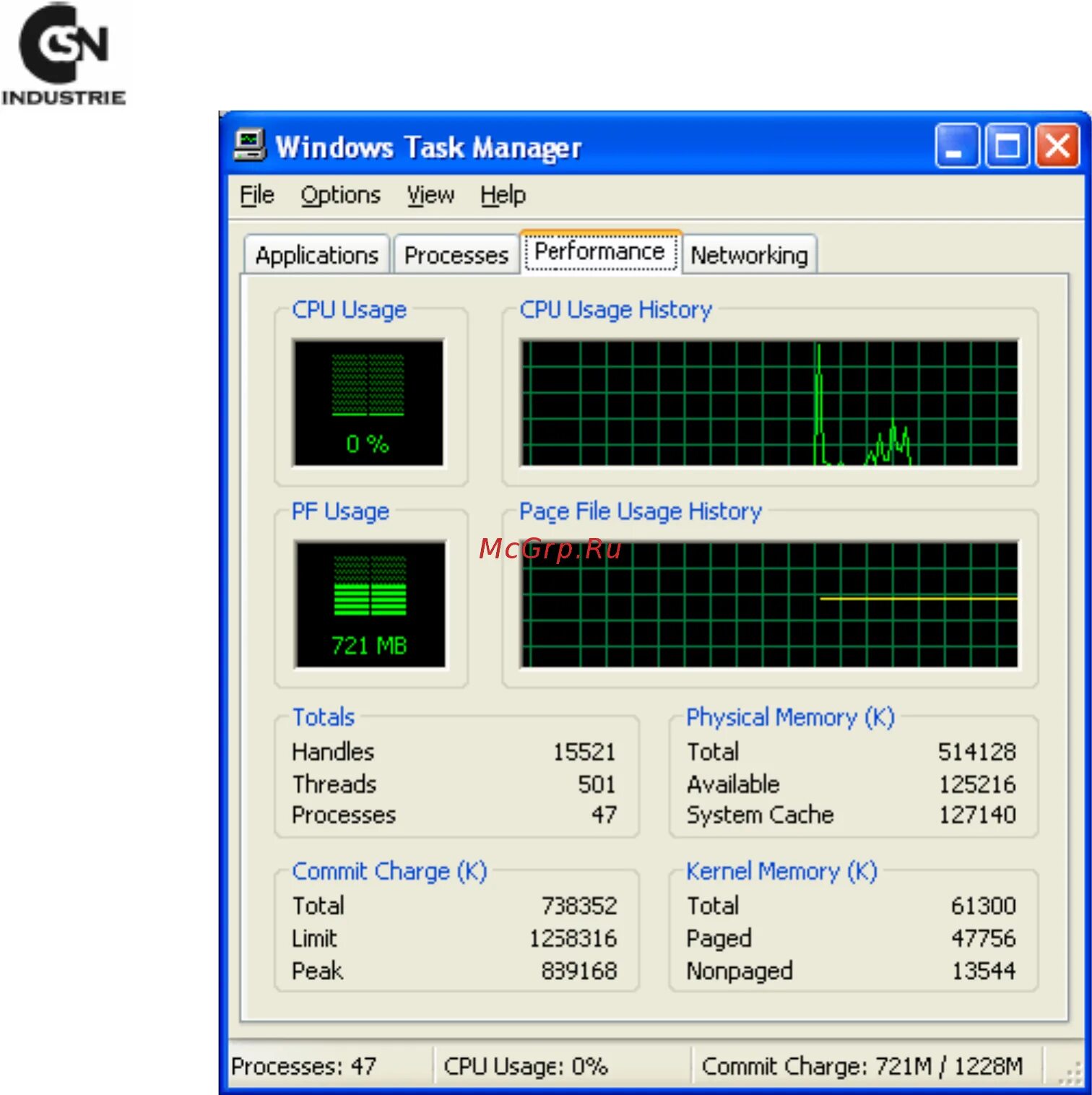Click the CSN Industrie logo
Image resolution: width=1092 pixels, height=1095 pixels.
(64, 55)
